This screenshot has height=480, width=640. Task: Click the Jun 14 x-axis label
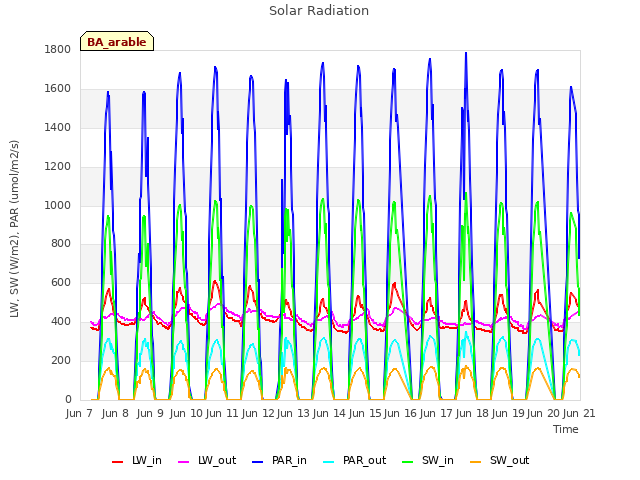pyautogui.click(x=329, y=413)
